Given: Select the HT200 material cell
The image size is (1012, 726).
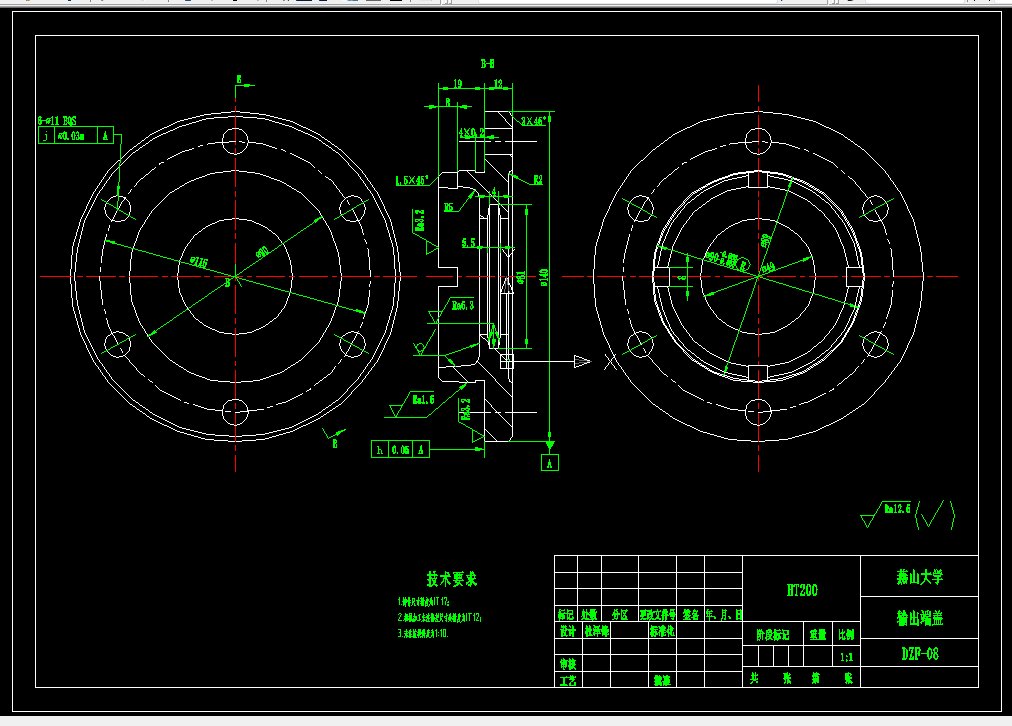Looking at the screenshot, I should click(802, 590).
